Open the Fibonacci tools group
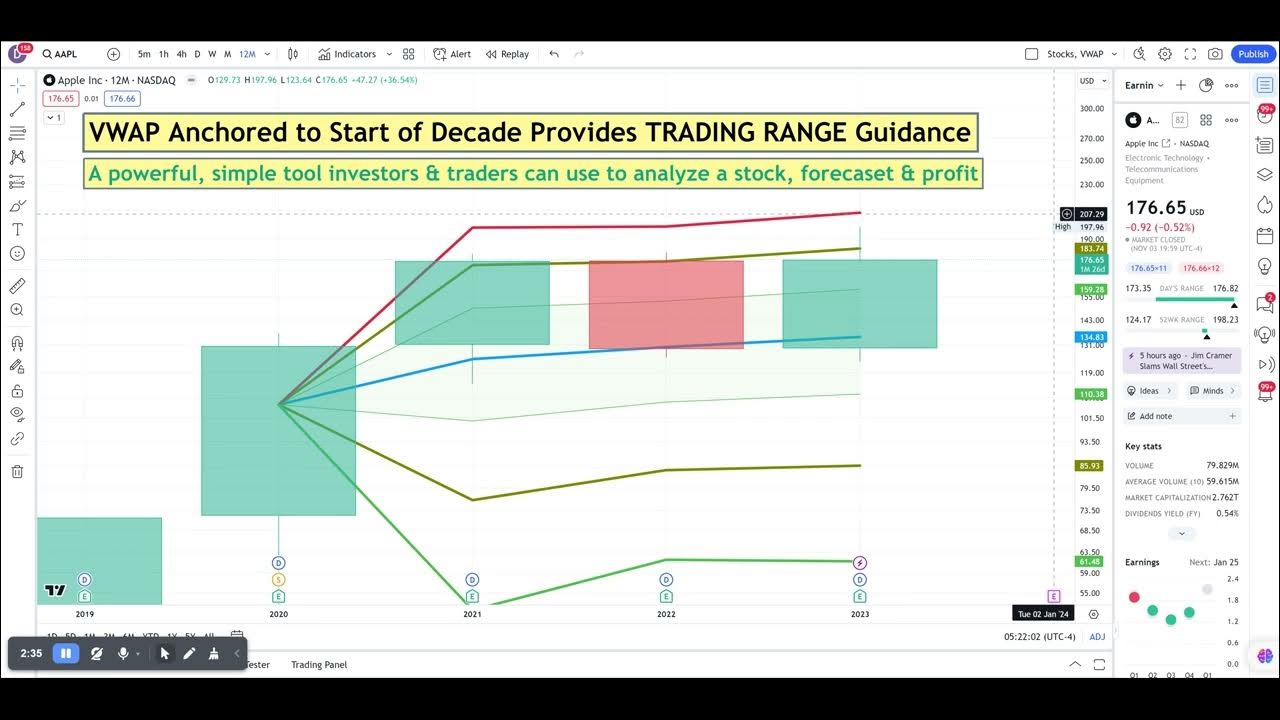This screenshot has height=720, width=1280. coord(17,133)
